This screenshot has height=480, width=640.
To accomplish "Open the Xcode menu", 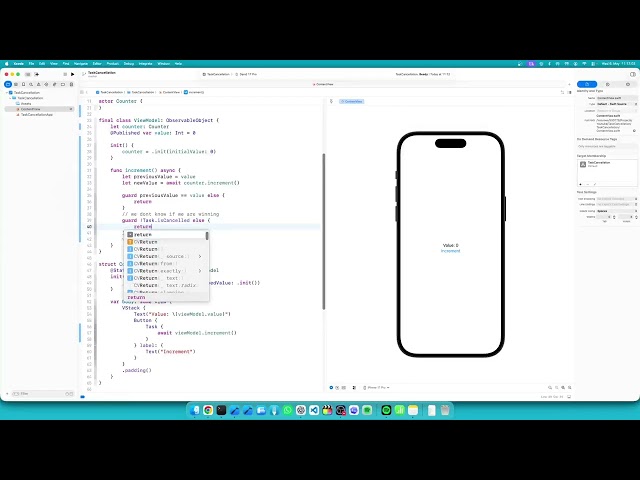I will pos(19,64).
